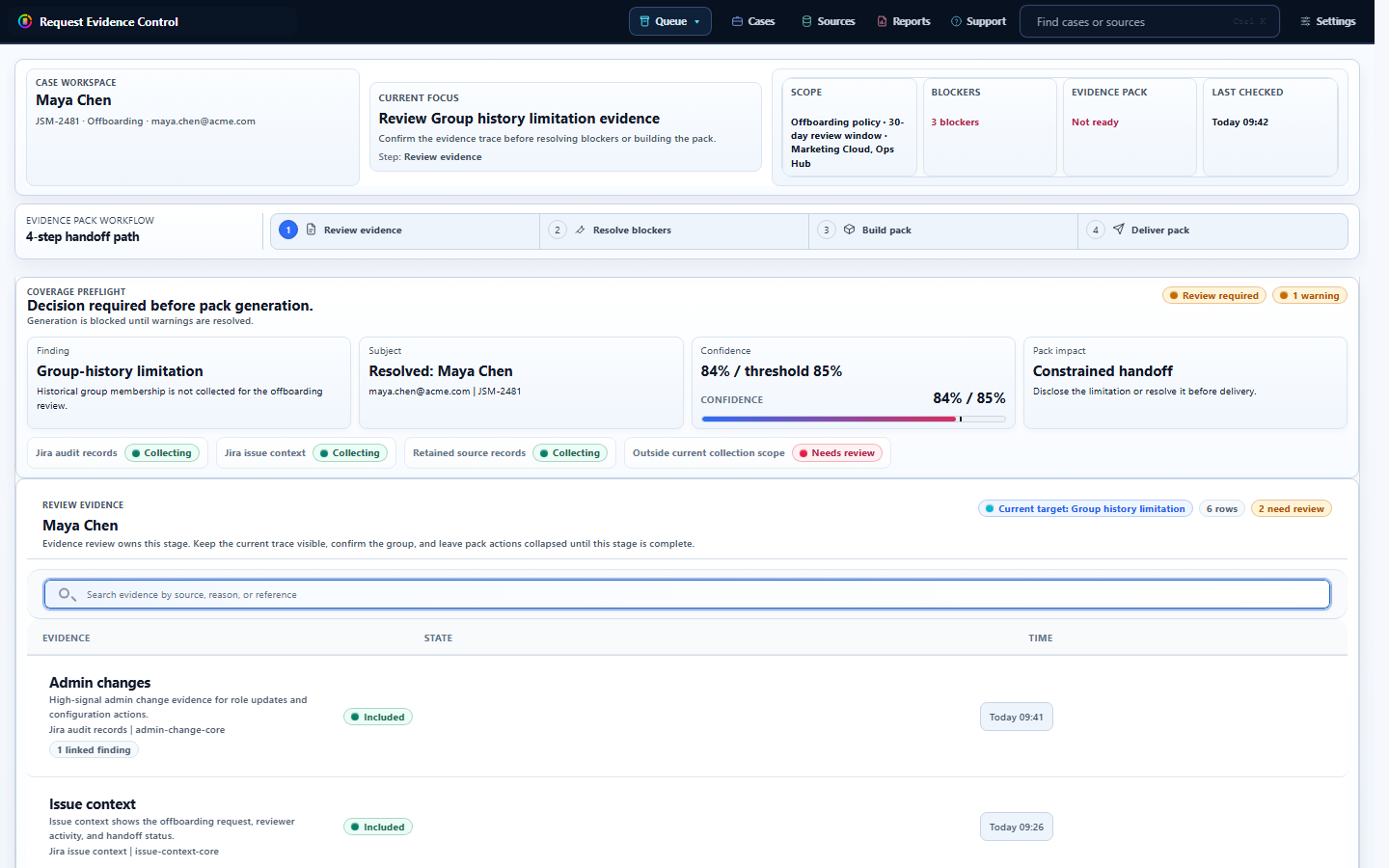Image resolution: width=1389 pixels, height=868 pixels.
Task: Click Collecting status for Jira audit records
Action: 161,453
